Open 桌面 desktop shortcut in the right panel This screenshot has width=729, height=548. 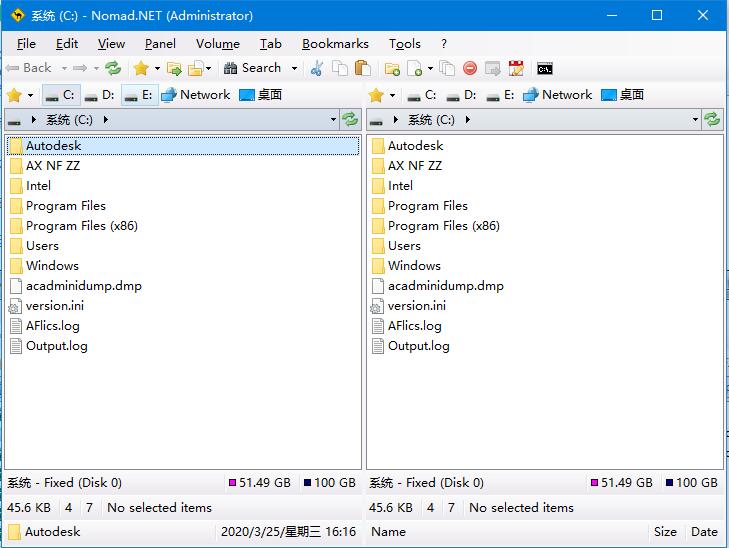point(623,95)
